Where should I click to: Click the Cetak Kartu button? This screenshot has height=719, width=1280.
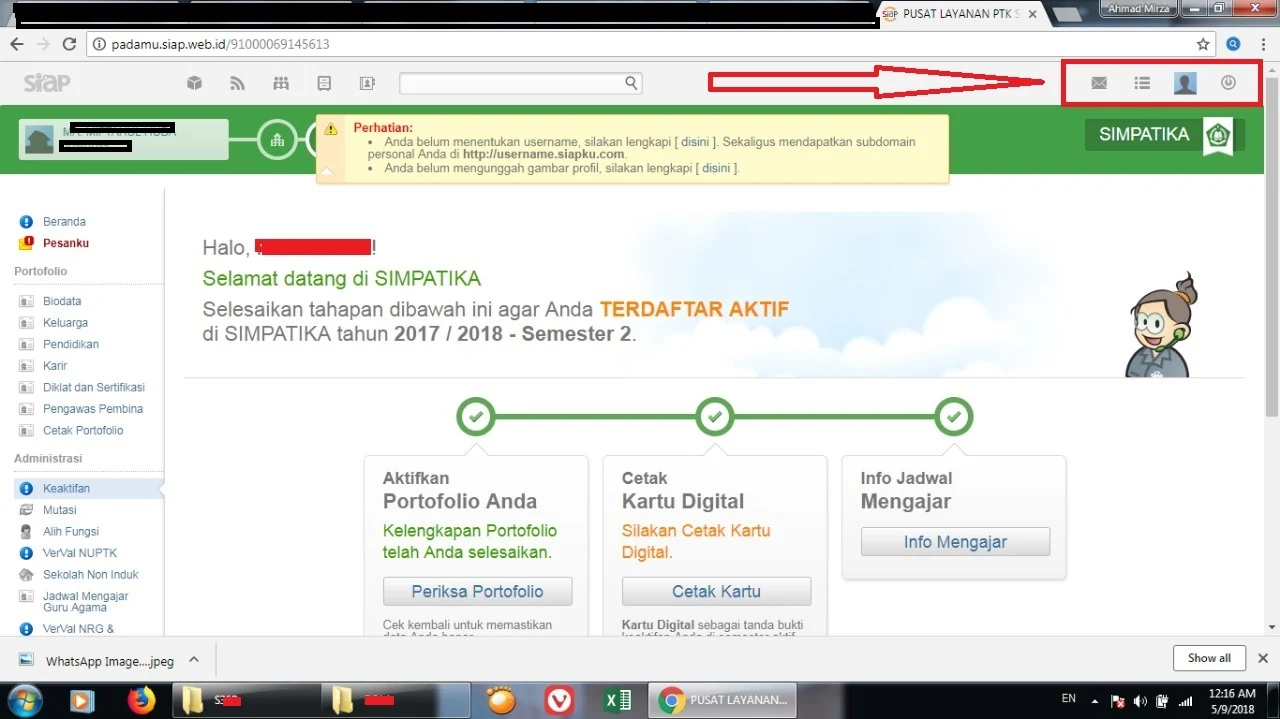click(x=716, y=591)
